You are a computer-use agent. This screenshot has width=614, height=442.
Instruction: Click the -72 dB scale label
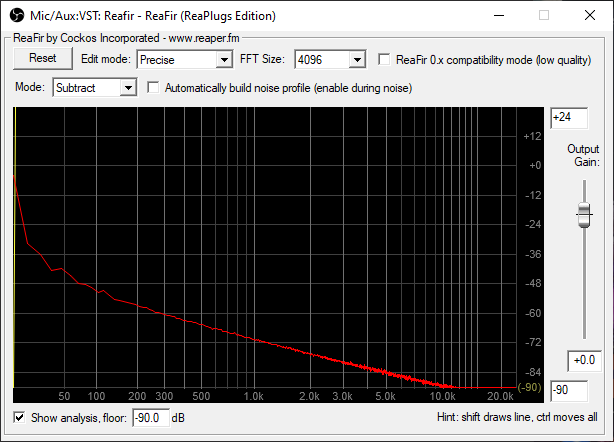[533, 342]
